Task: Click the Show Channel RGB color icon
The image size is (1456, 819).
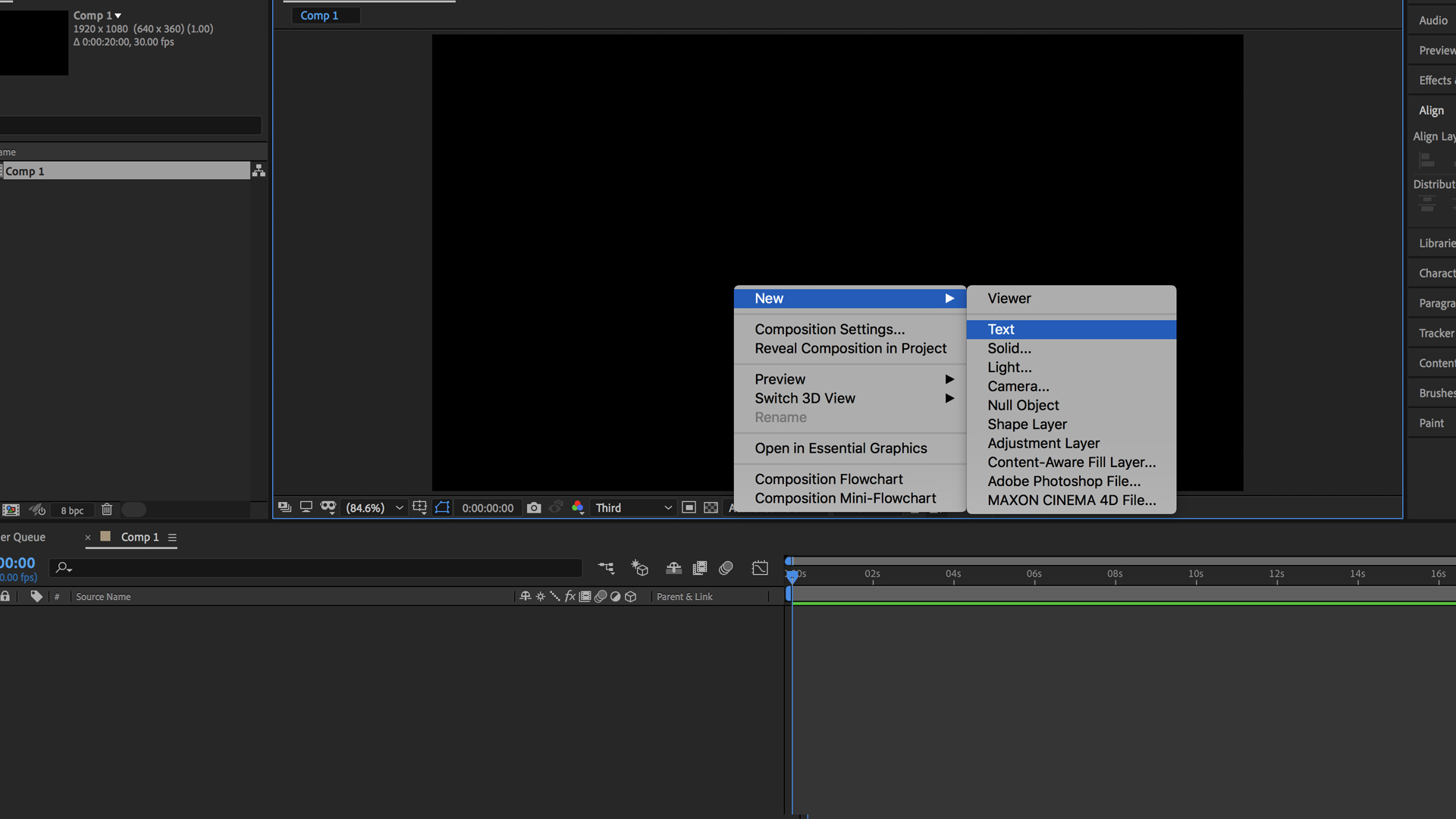Action: click(578, 507)
